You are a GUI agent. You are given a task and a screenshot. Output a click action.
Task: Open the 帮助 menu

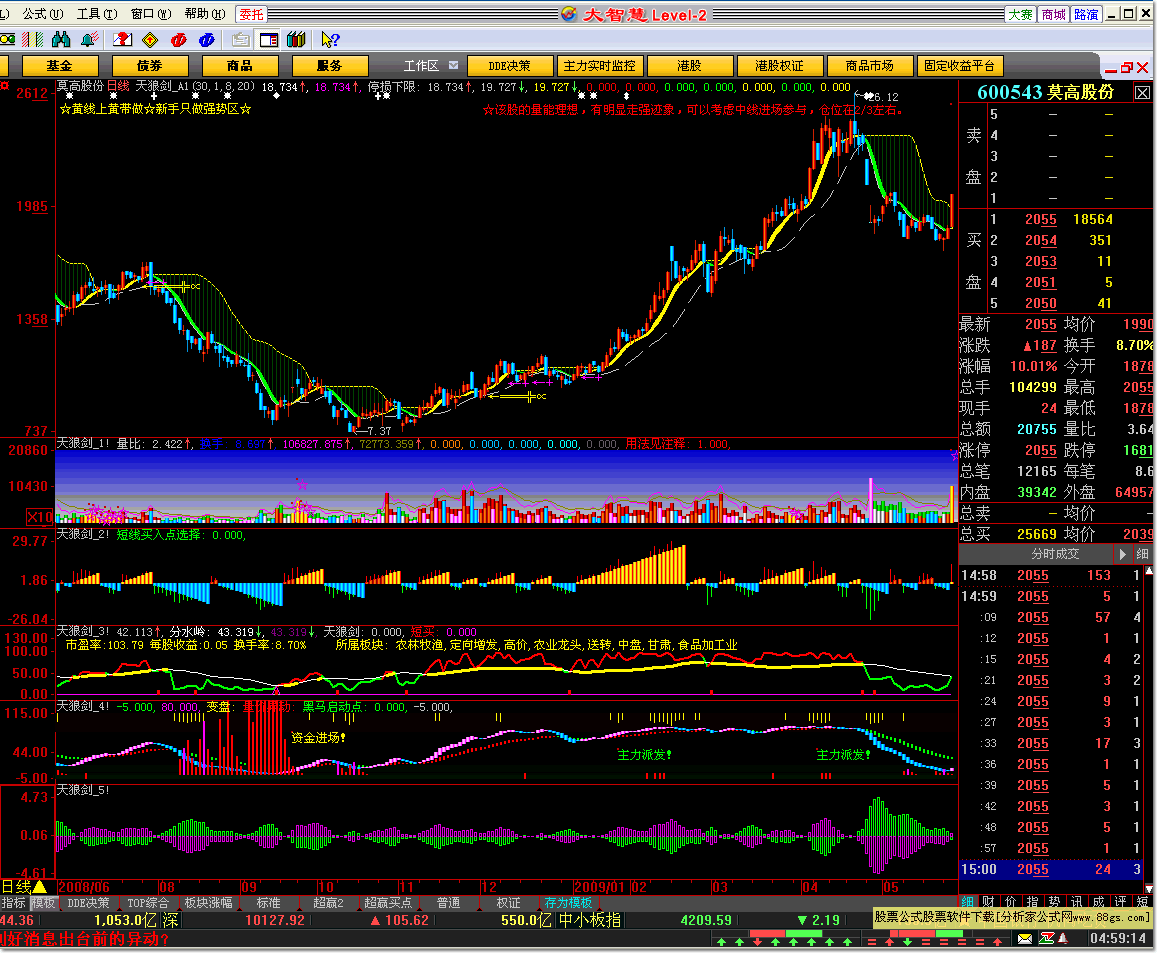coord(205,14)
